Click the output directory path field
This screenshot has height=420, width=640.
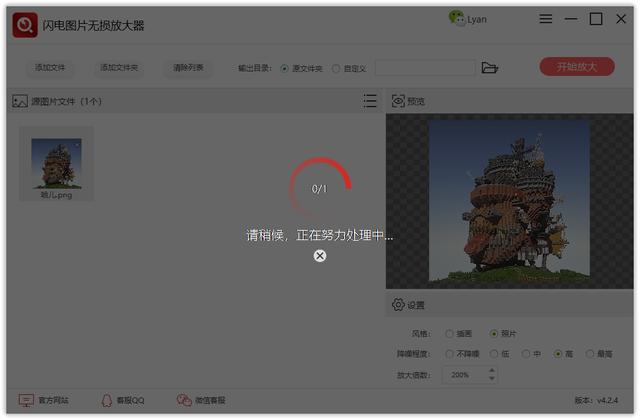click(425, 68)
